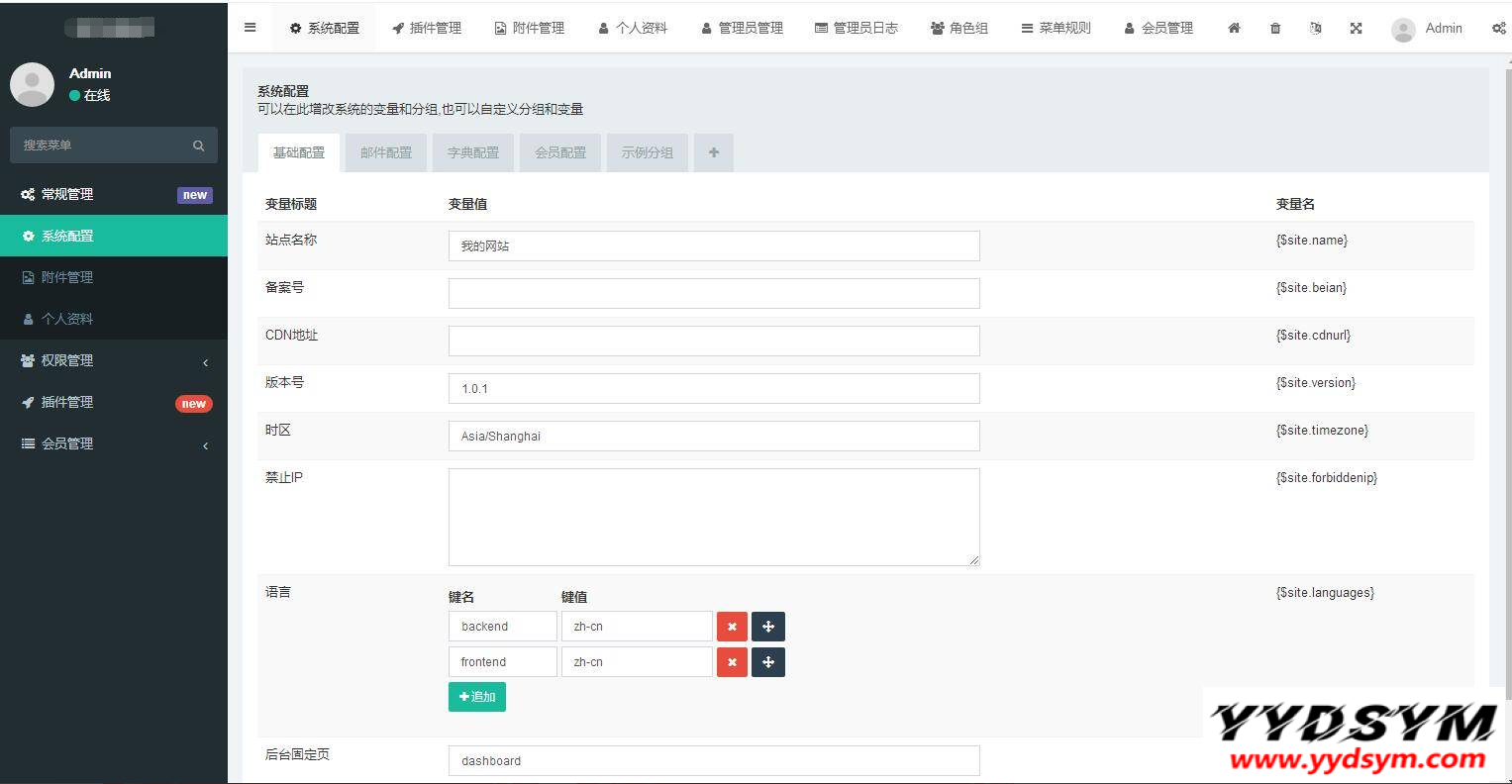
Task: Expand the 权限管理 sidebar menu
Action: (114, 361)
